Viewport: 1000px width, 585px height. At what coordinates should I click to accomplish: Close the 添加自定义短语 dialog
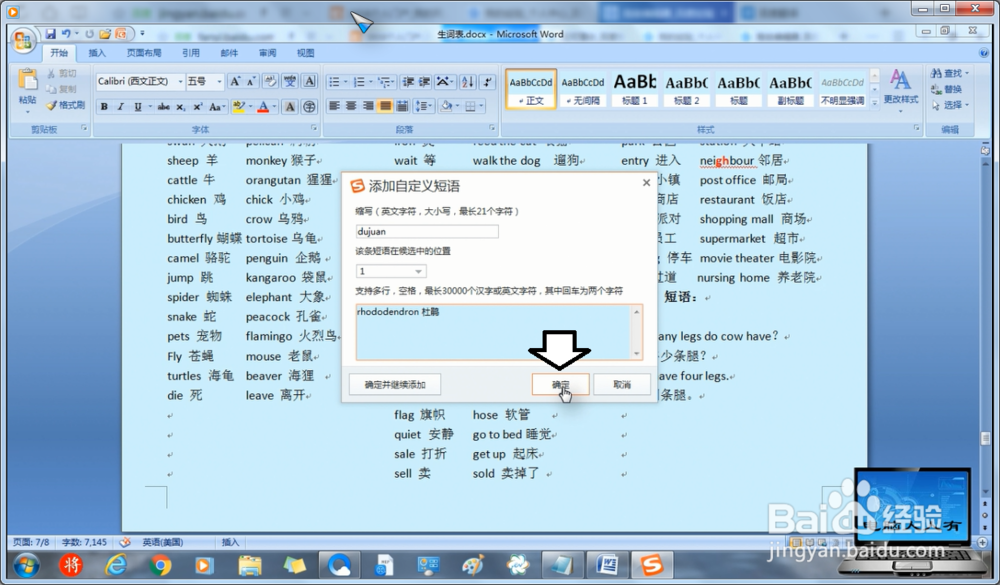[646, 183]
